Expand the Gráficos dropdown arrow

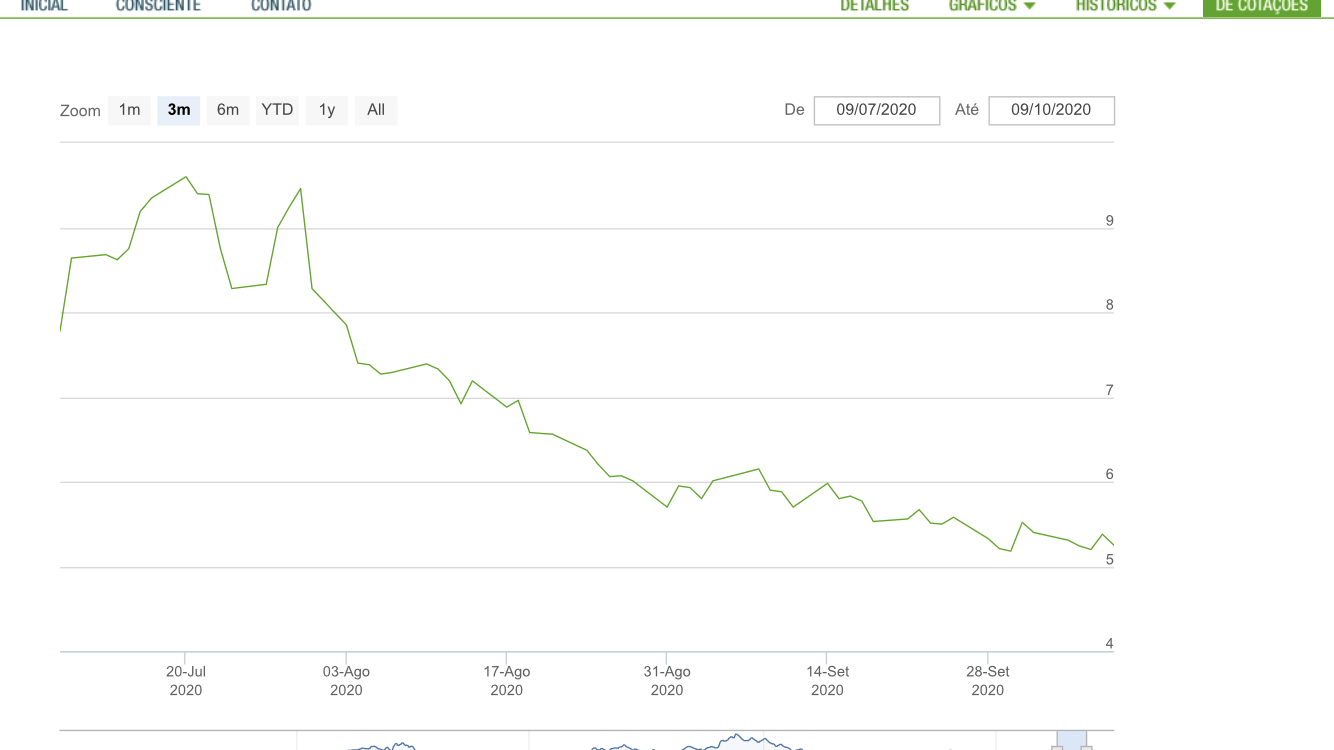coord(1030,7)
